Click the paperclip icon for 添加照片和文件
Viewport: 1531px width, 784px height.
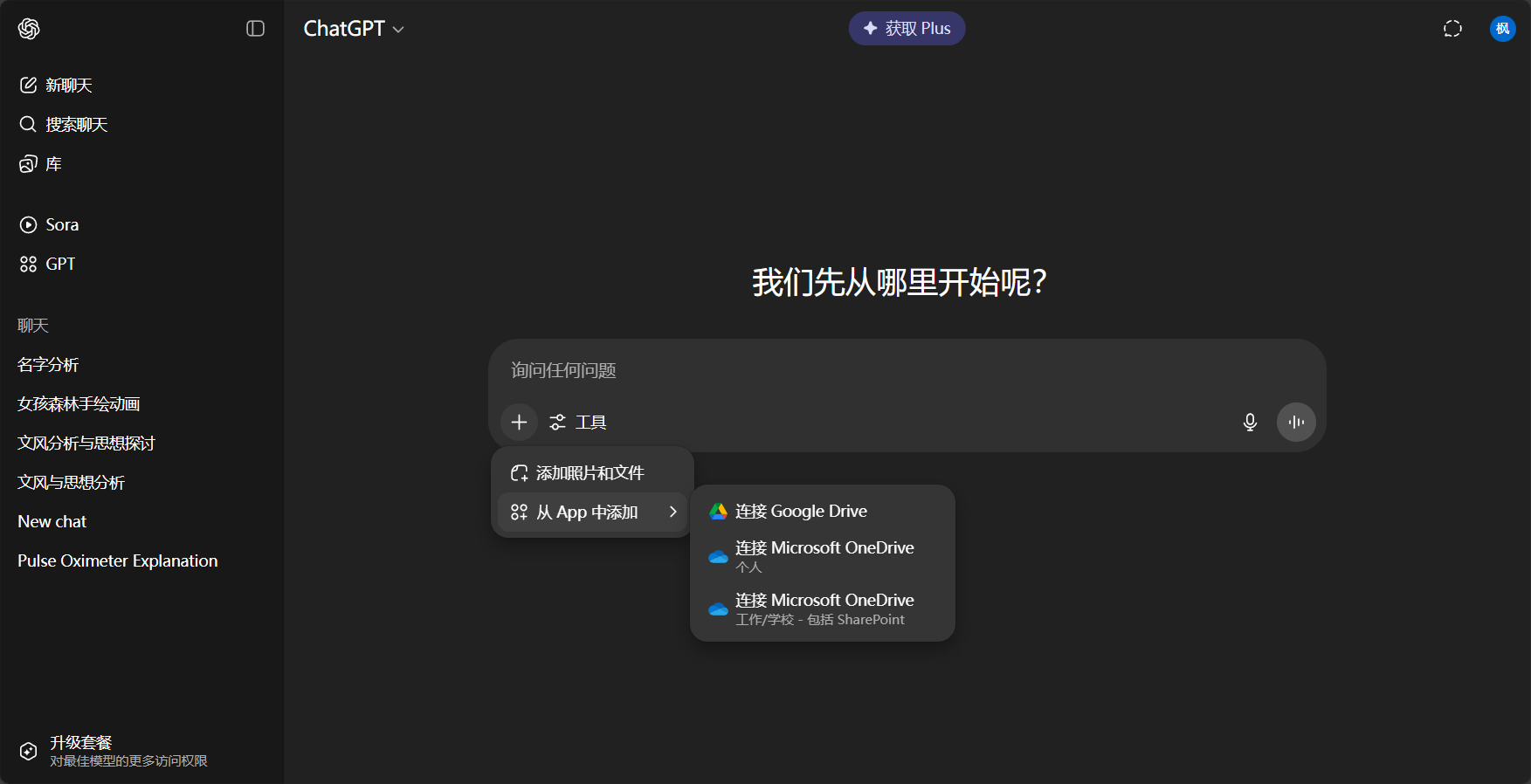[519, 472]
